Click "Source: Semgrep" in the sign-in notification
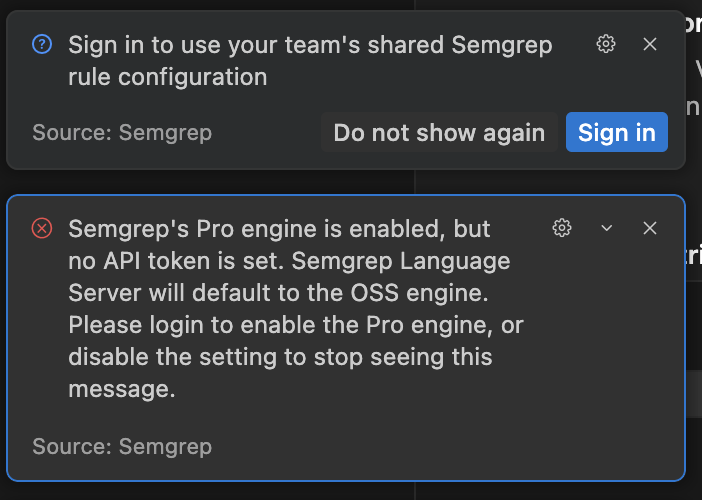 pyautogui.click(x=122, y=133)
